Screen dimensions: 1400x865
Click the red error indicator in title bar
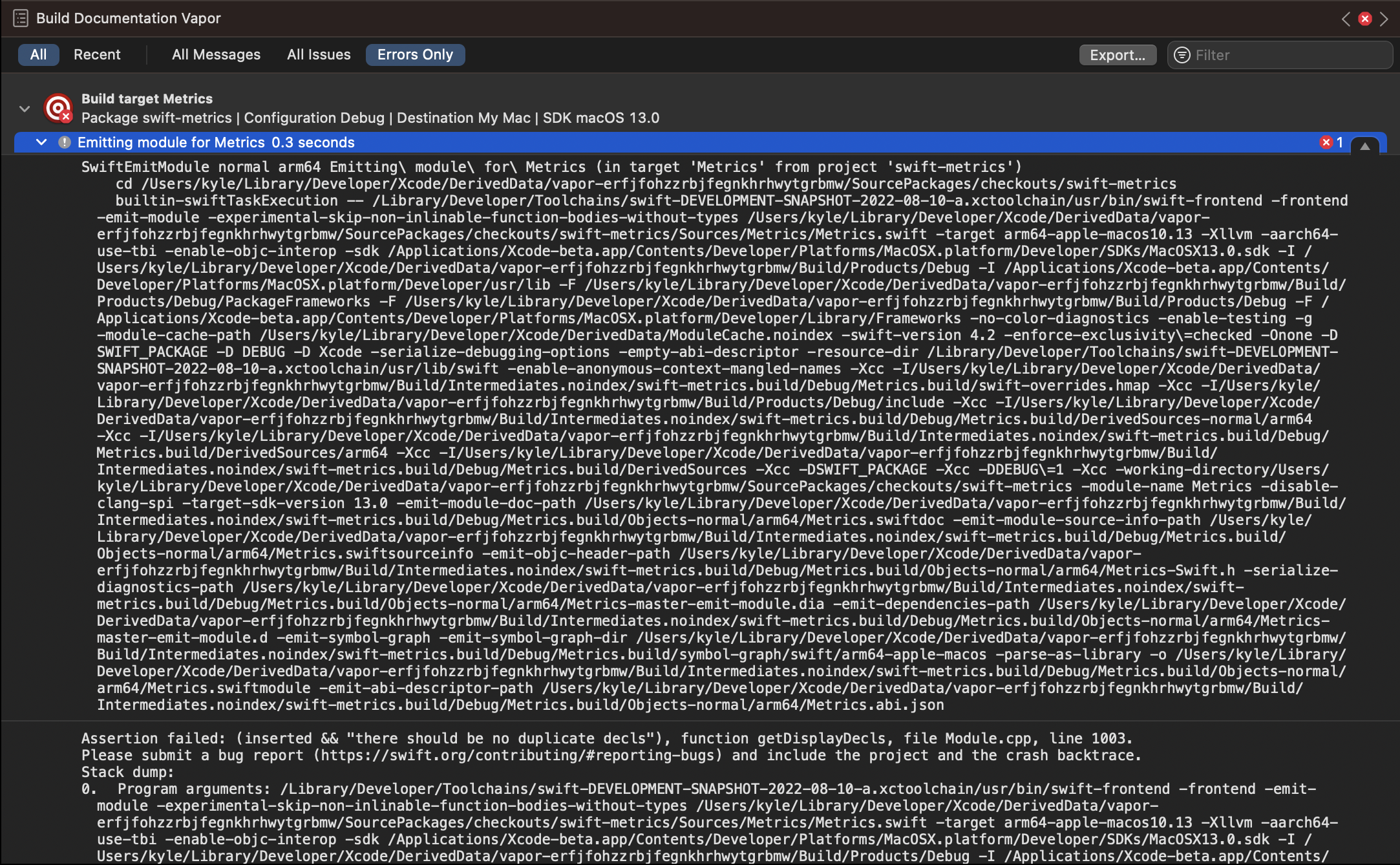point(1365,19)
